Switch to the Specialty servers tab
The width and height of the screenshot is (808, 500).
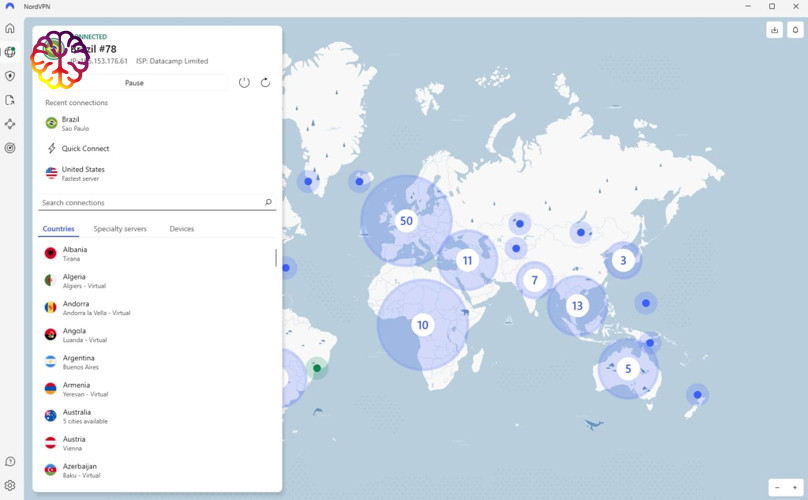pyautogui.click(x=120, y=229)
